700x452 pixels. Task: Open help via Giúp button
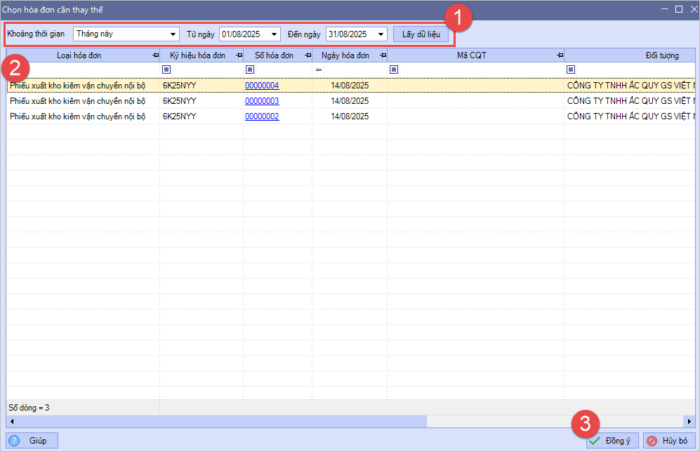click(32, 440)
